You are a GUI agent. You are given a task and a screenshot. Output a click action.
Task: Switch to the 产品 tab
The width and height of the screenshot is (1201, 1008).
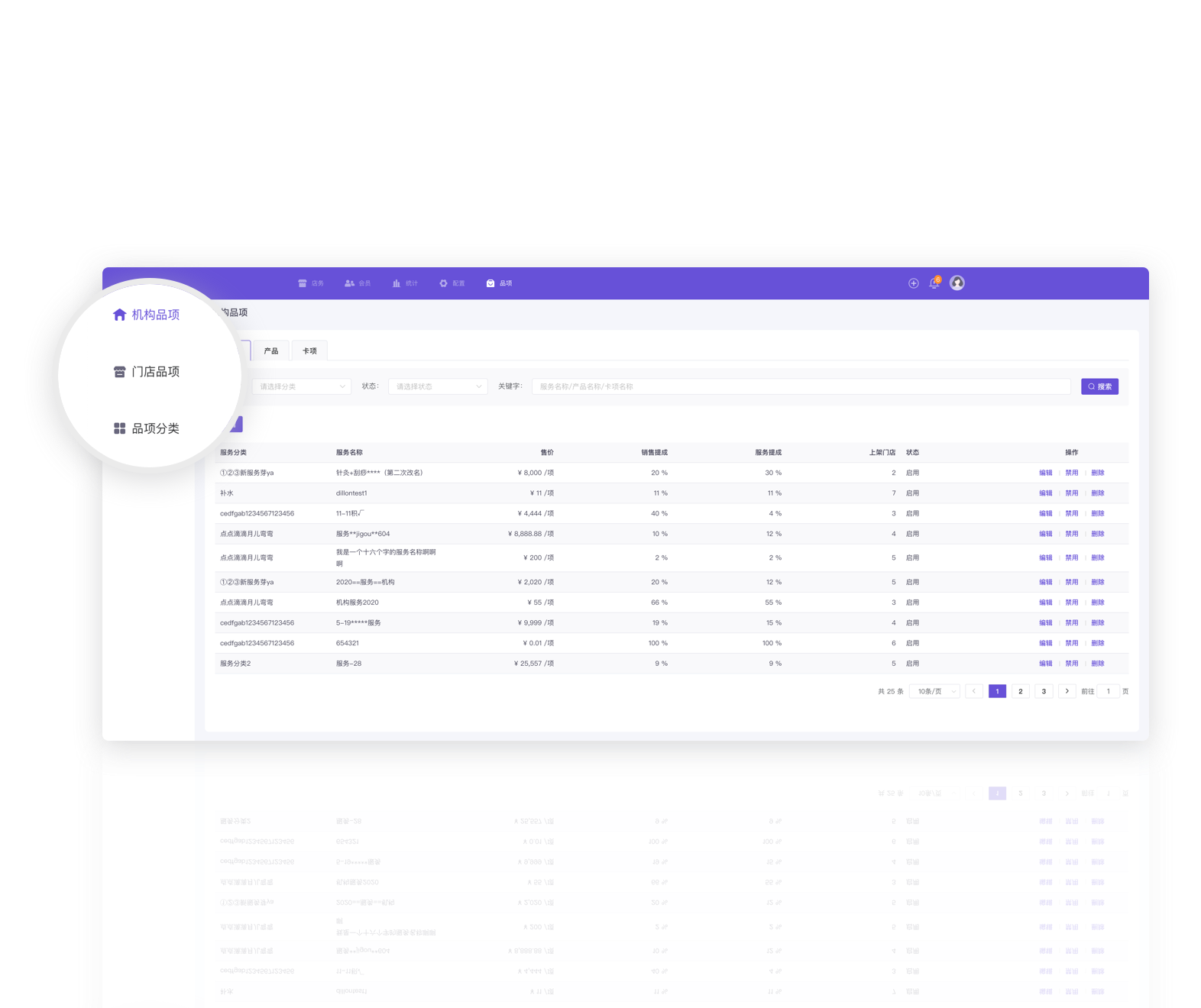click(271, 351)
